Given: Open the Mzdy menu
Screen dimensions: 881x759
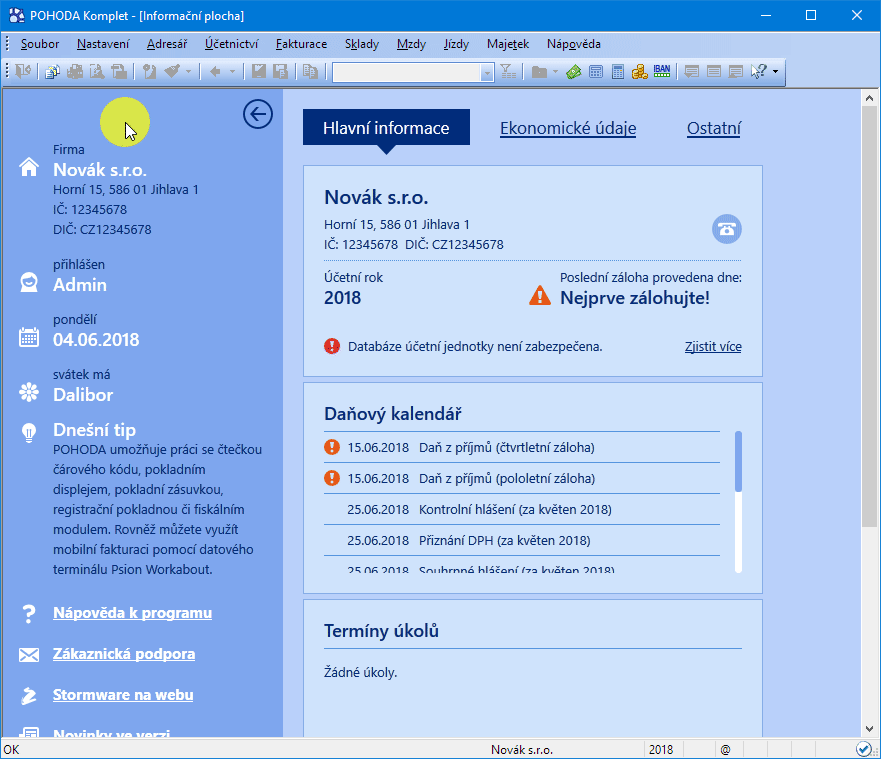Looking at the screenshot, I should [411, 44].
